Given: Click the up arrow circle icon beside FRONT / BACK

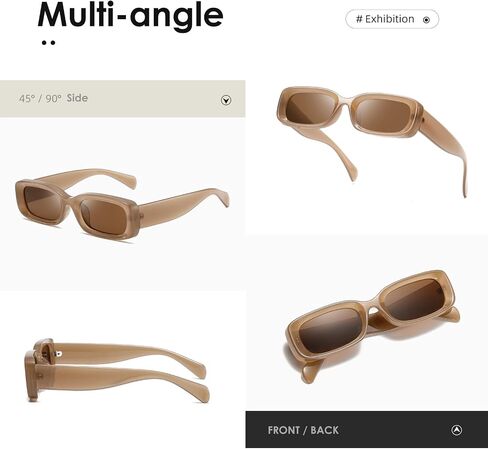Looking at the screenshot, I should [x=456, y=430].
